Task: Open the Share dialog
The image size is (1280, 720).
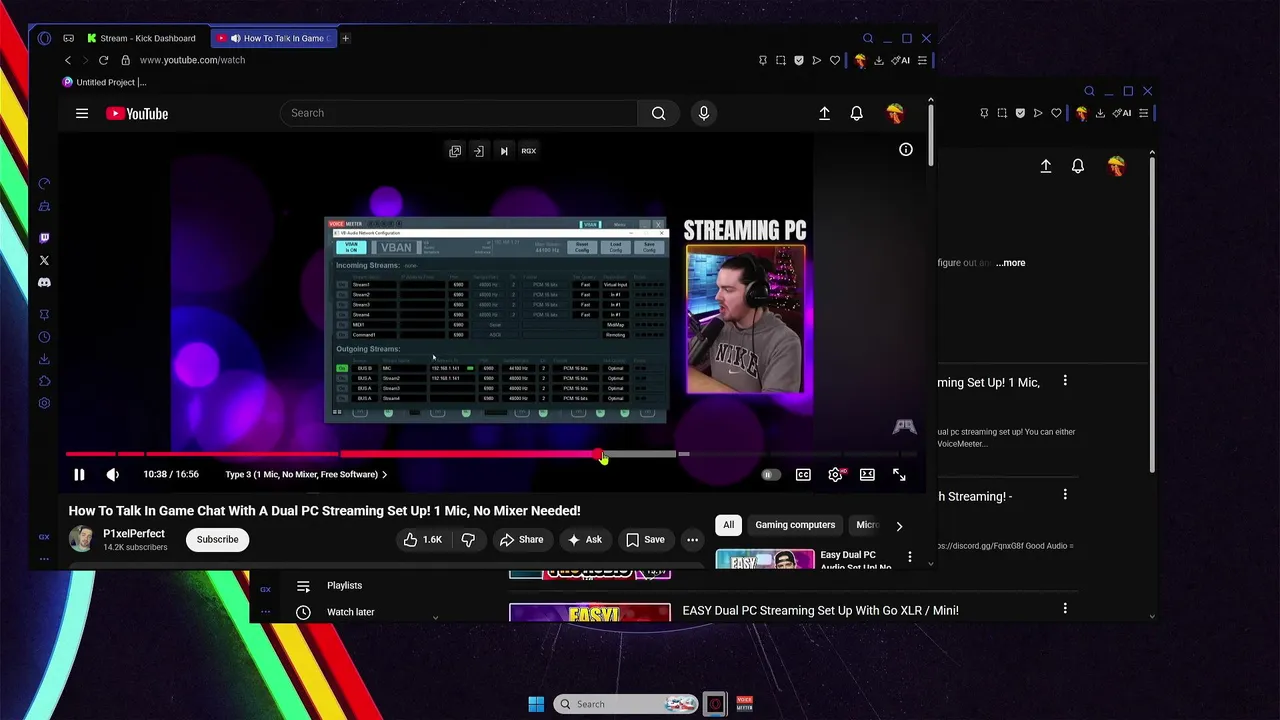Action: tap(522, 540)
